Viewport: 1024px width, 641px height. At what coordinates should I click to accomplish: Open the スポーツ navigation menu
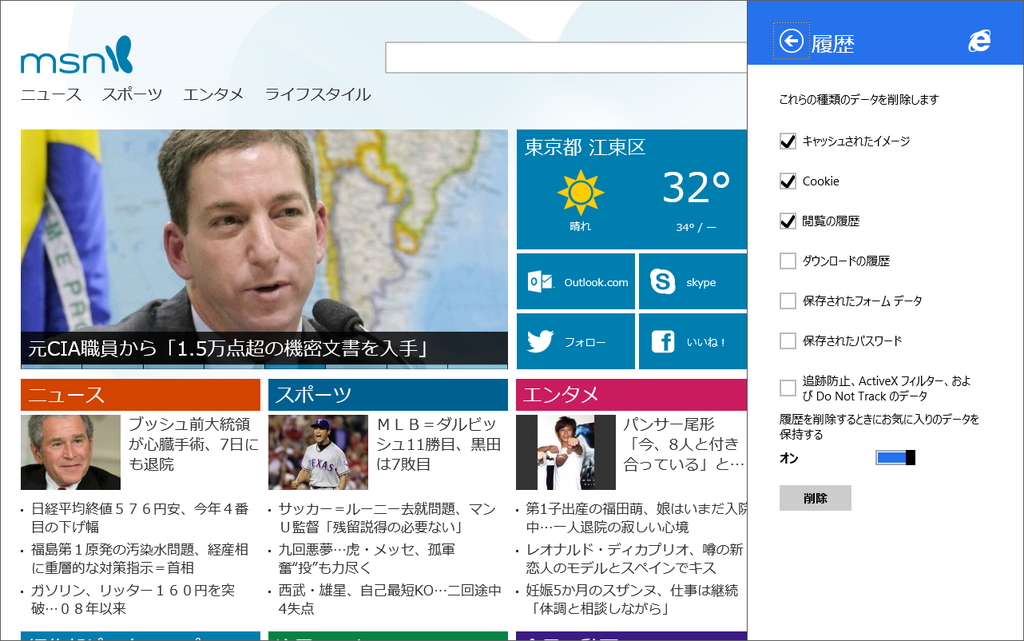click(x=131, y=94)
